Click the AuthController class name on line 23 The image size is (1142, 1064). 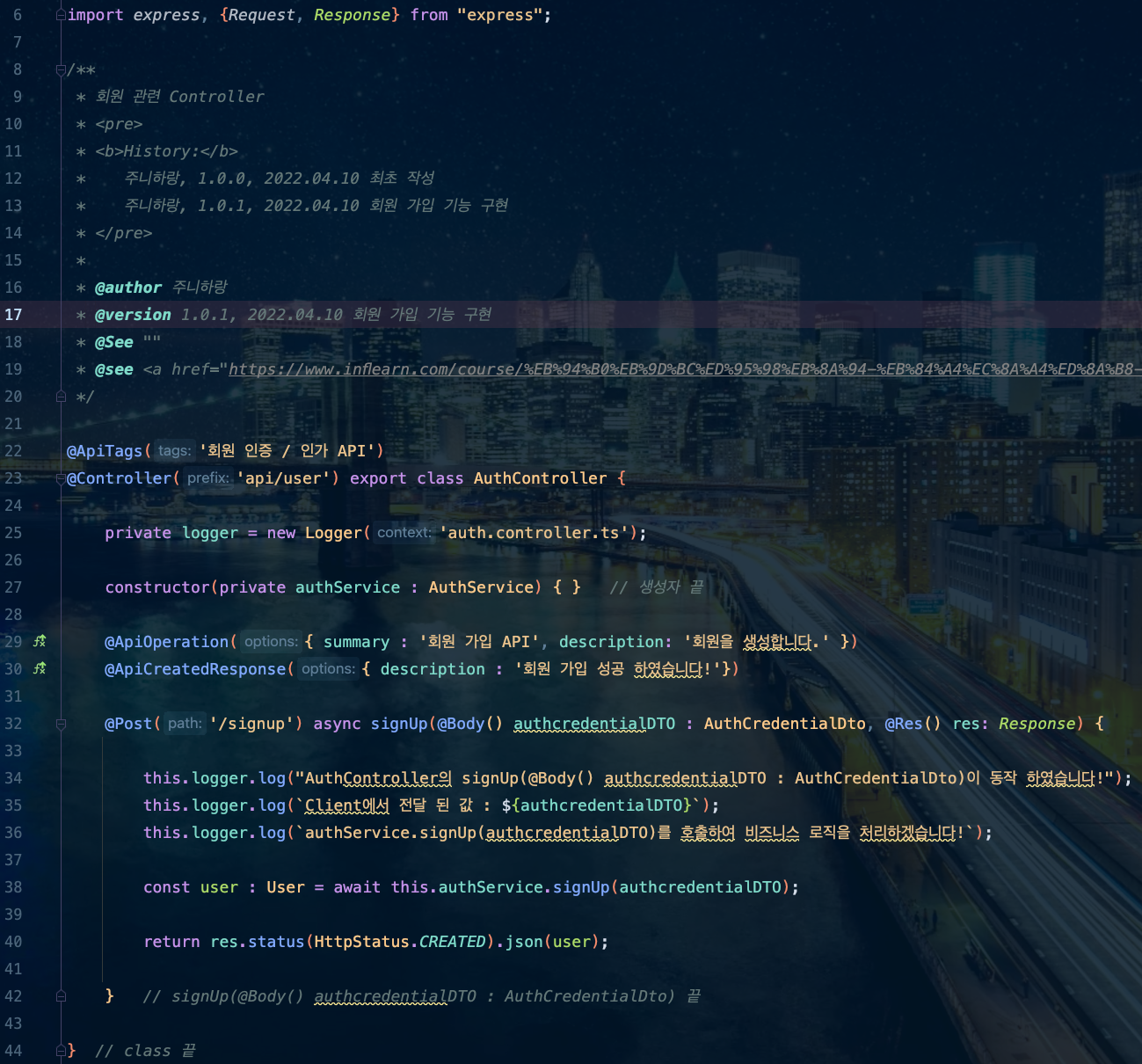click(540, 478)
